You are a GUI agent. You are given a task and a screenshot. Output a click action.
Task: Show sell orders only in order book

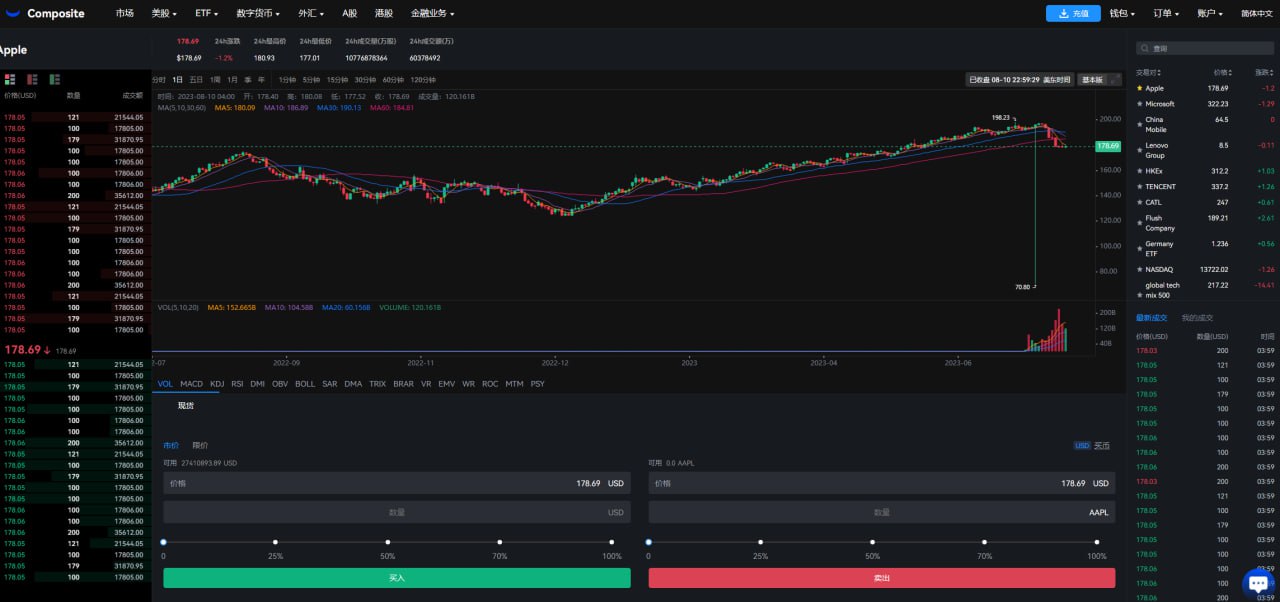pos(33,79)
